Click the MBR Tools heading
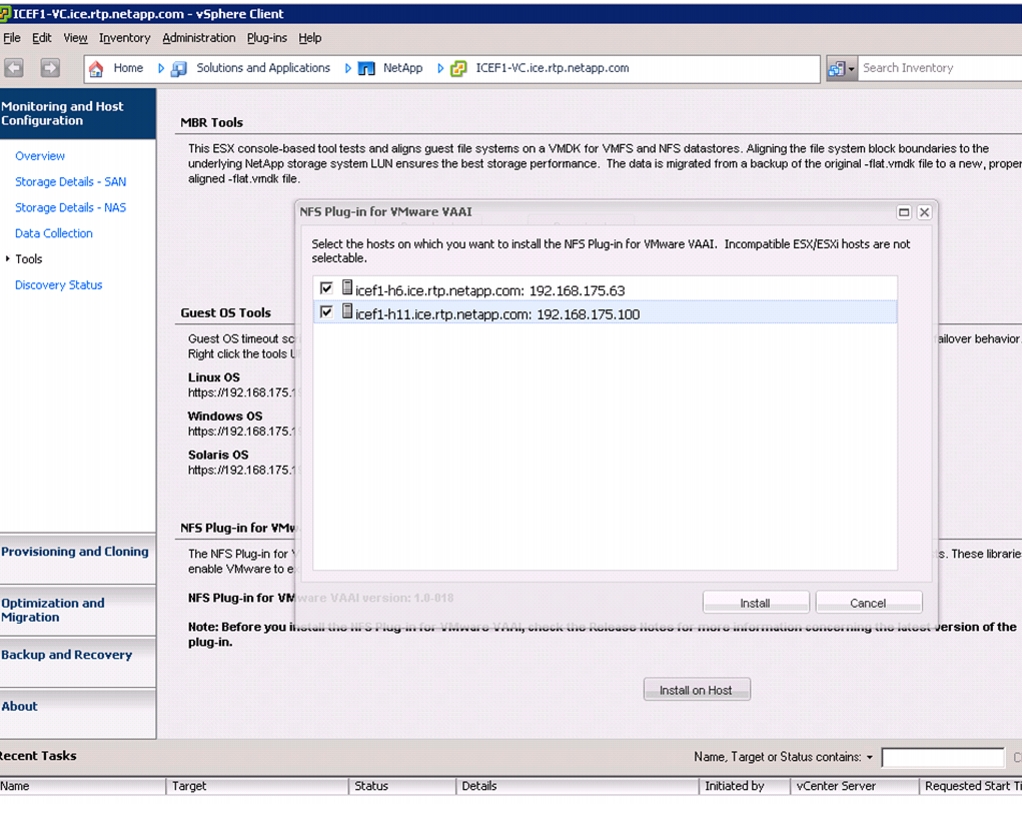The width and height of the screenshot is (1022, 840). [x=211, y=123]
